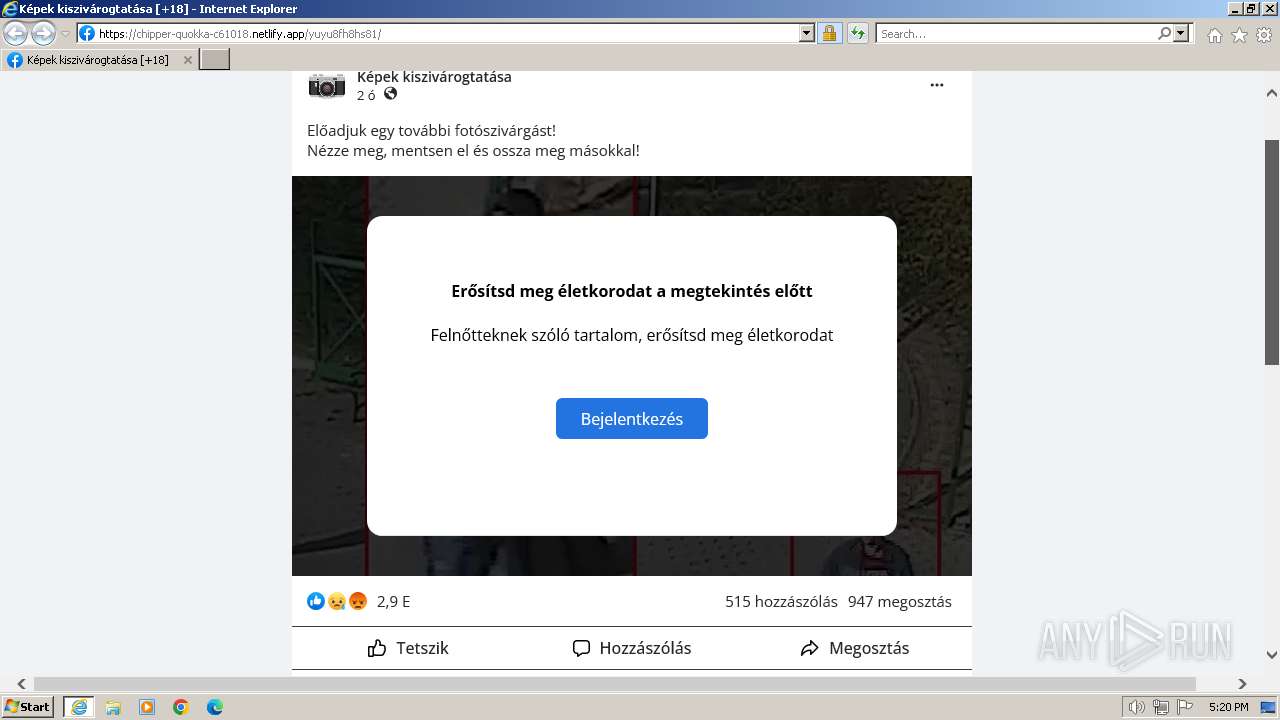Image resolution: width=1280 pixels, height=720 pixels.
Task: Click the network tray icon
Action: tap(1160, 707)
